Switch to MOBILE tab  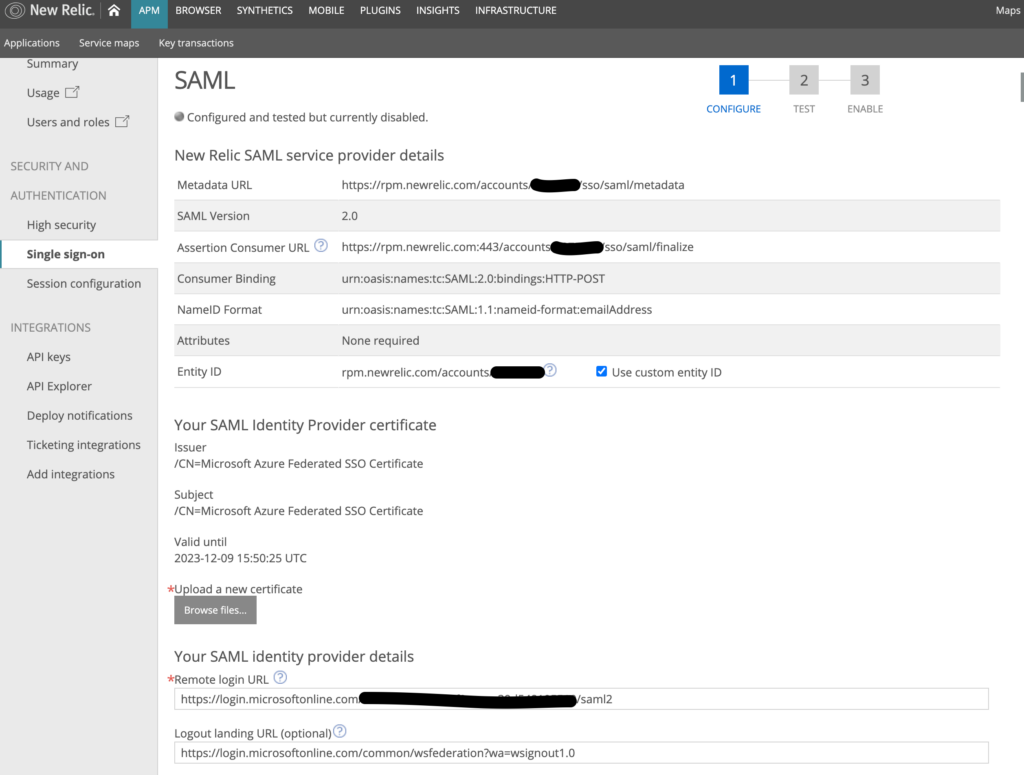pos(326,10)
